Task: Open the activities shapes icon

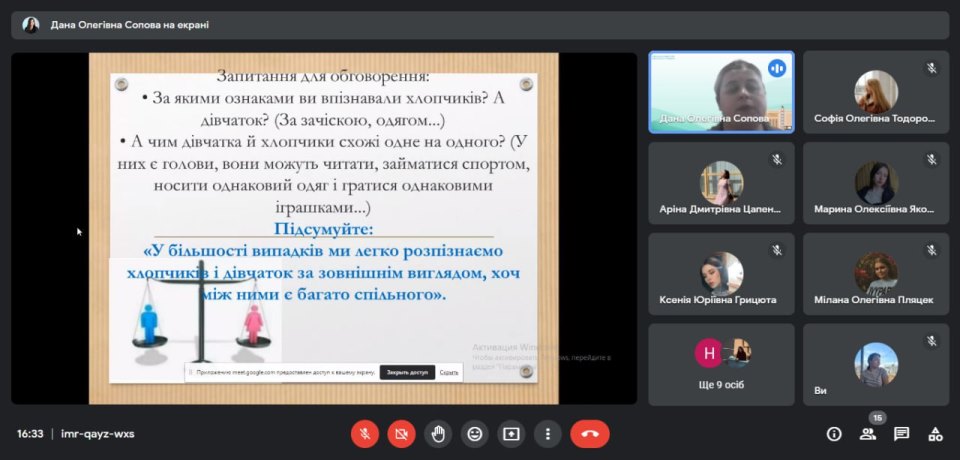Action: (935, 434)
